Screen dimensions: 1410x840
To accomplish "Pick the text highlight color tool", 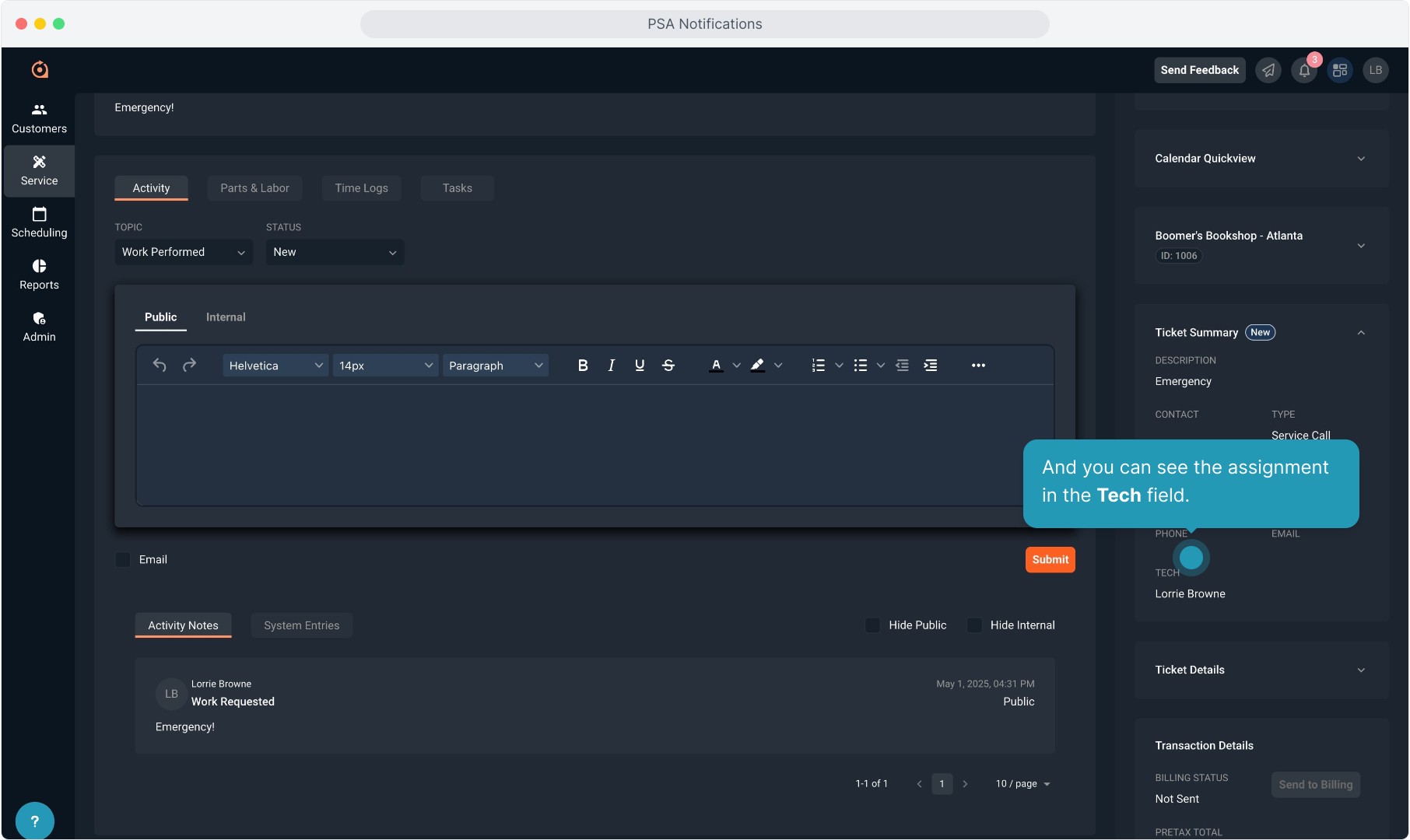I will click(757, 366).
